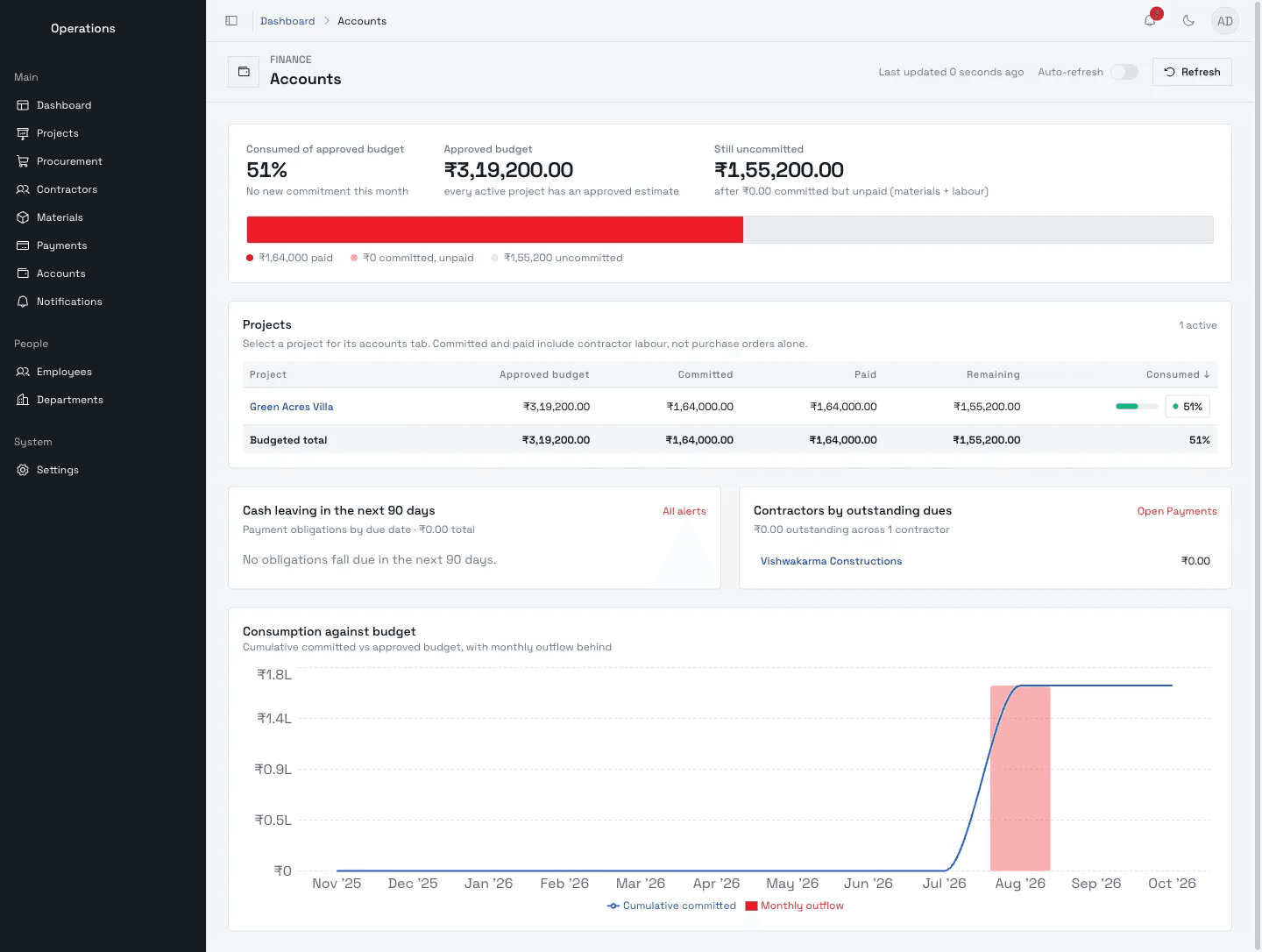Click the Aug '26 outflow bar
The width and height of the screenshot is (1262, 952).
1020,778
